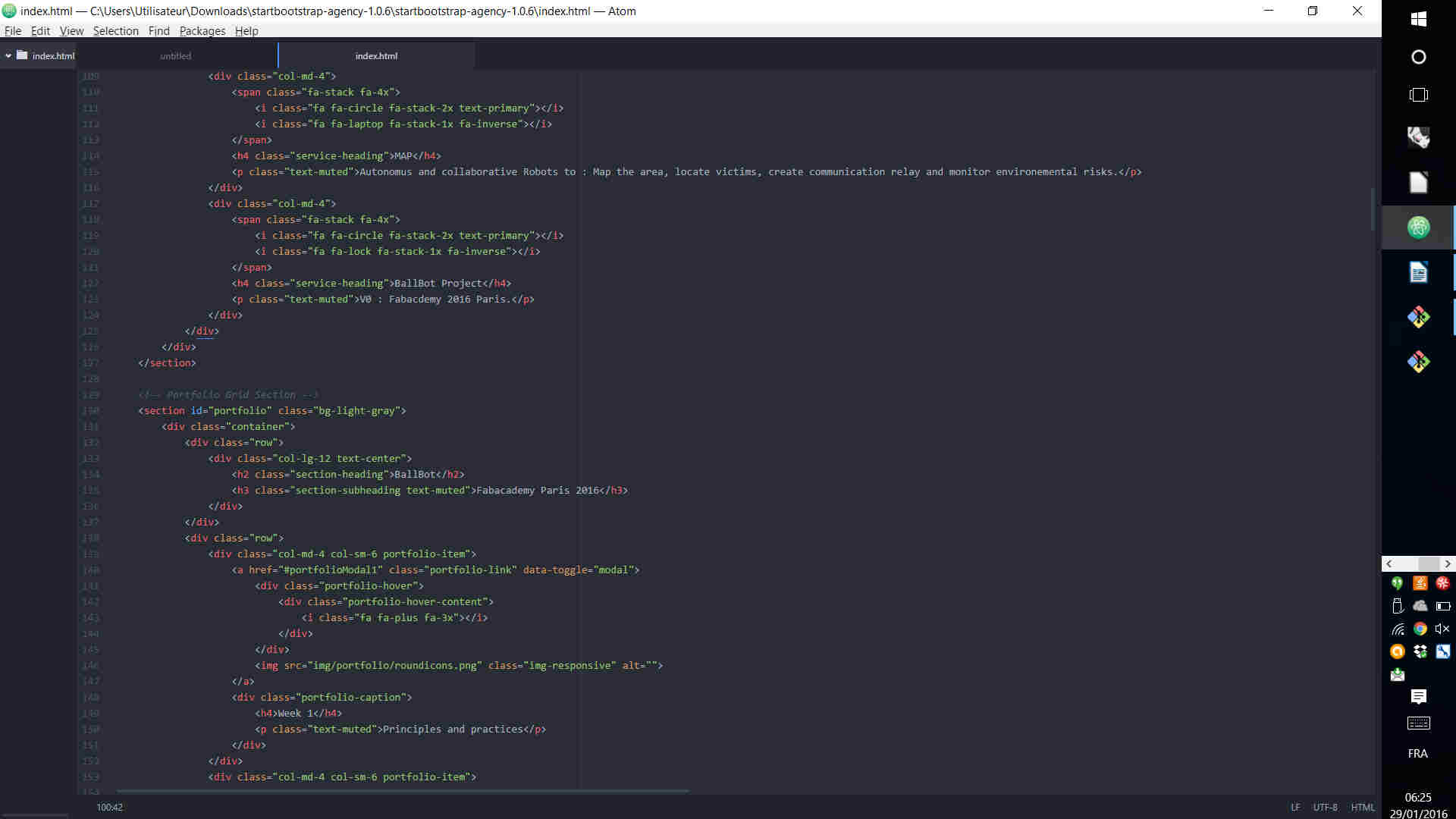Click the 100:42 cursor position indicator
This screenshot has height=819, width=1456.
tap(109, 807)
